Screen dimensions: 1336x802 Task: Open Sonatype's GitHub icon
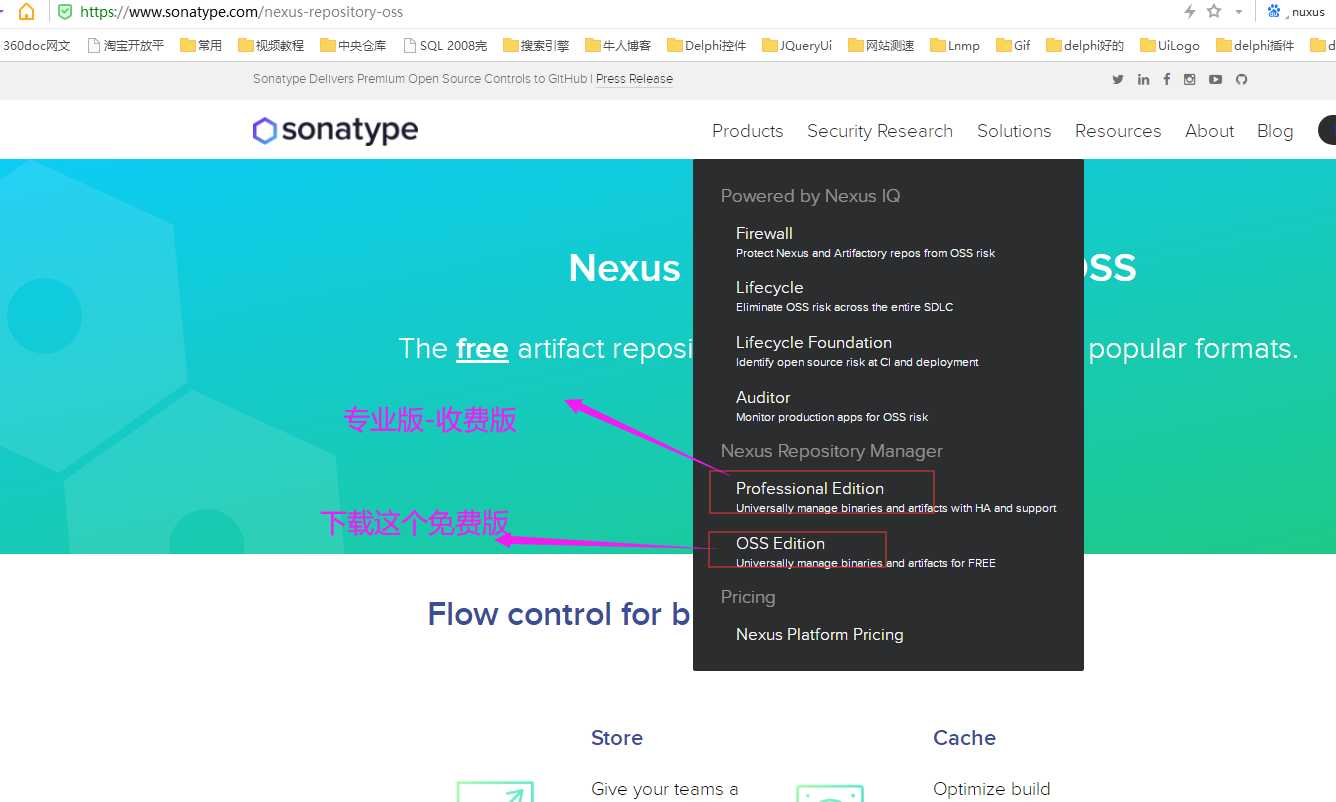(x=1241, y=80)
